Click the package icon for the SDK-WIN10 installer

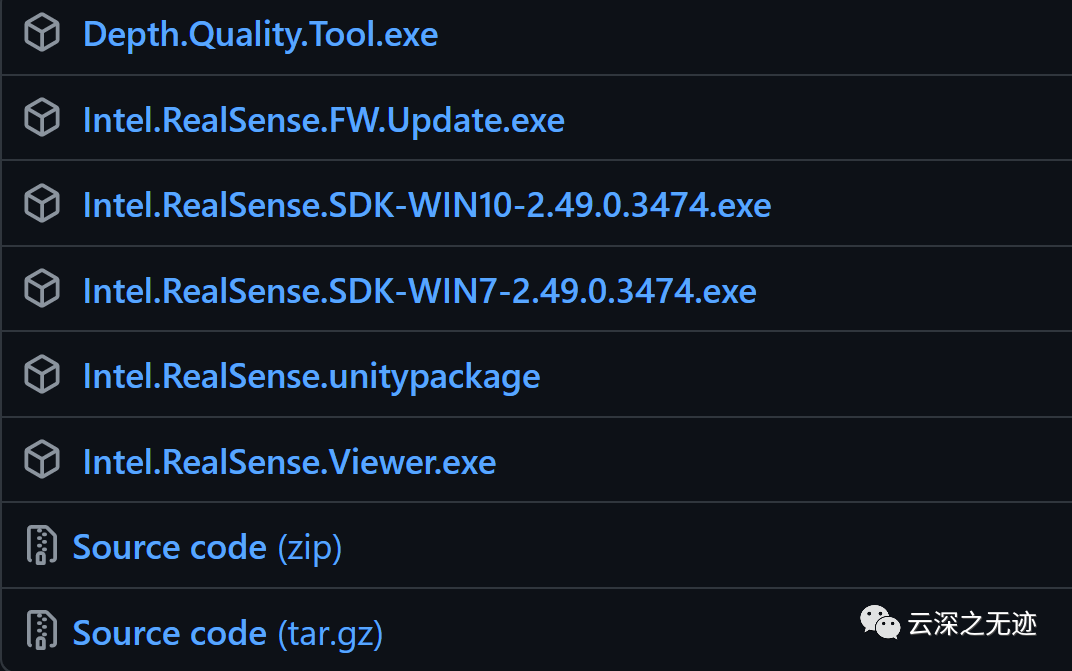tap(42, 205)
